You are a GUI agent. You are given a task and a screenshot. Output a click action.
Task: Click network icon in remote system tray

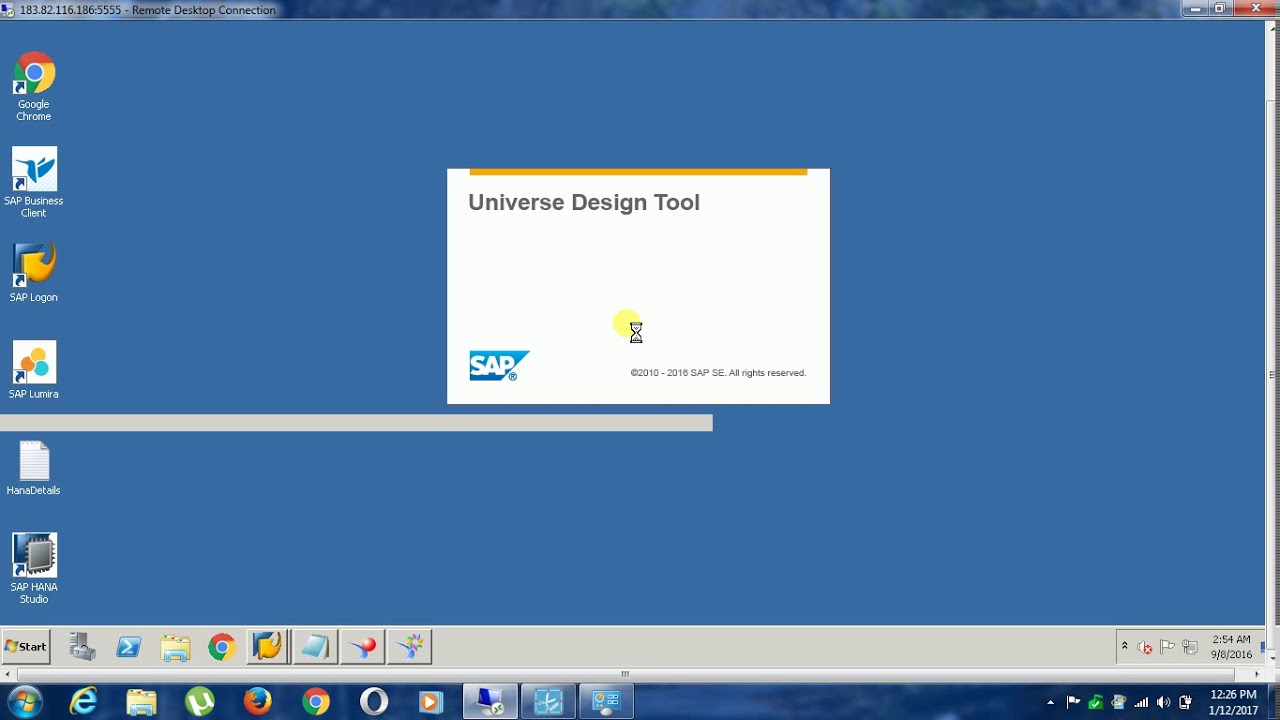pos(1190,647)
